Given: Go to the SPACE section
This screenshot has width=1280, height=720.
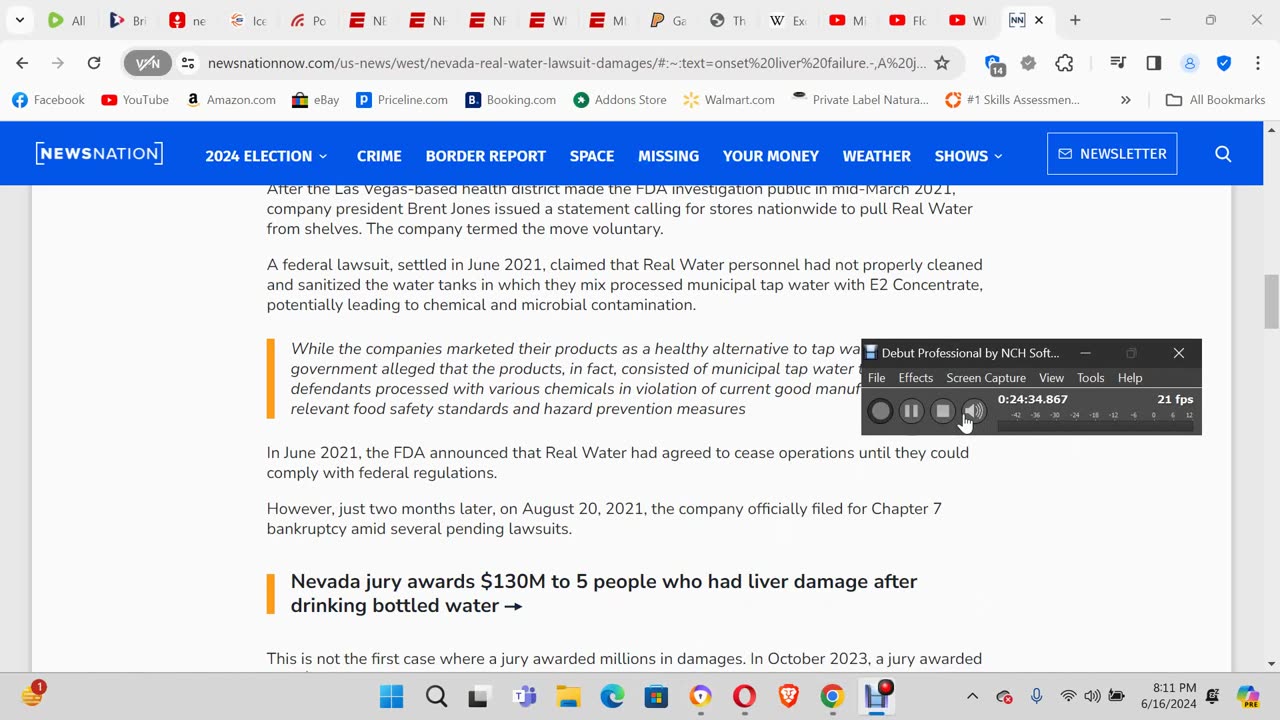Looking at the screenshot, I should pos(592,156).
